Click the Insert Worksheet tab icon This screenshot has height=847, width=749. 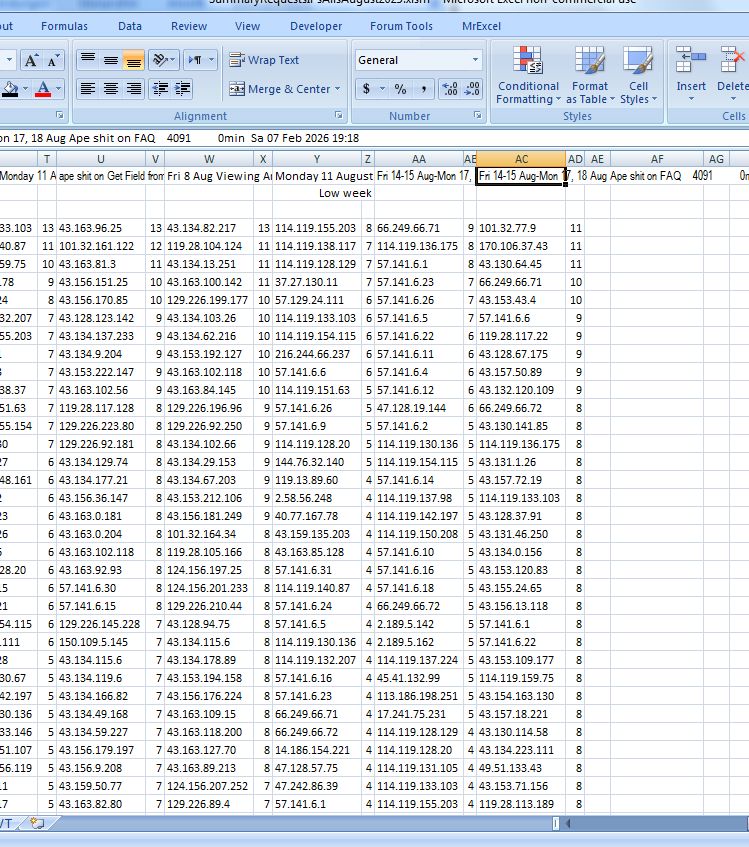coord(37,823)
